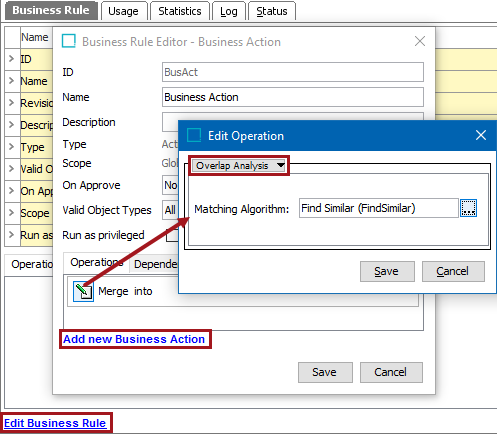Cancel the Business Rule Editor dialog
This screenshot has width=497, height=434.
pyautogui.click(x=391, y=372)
